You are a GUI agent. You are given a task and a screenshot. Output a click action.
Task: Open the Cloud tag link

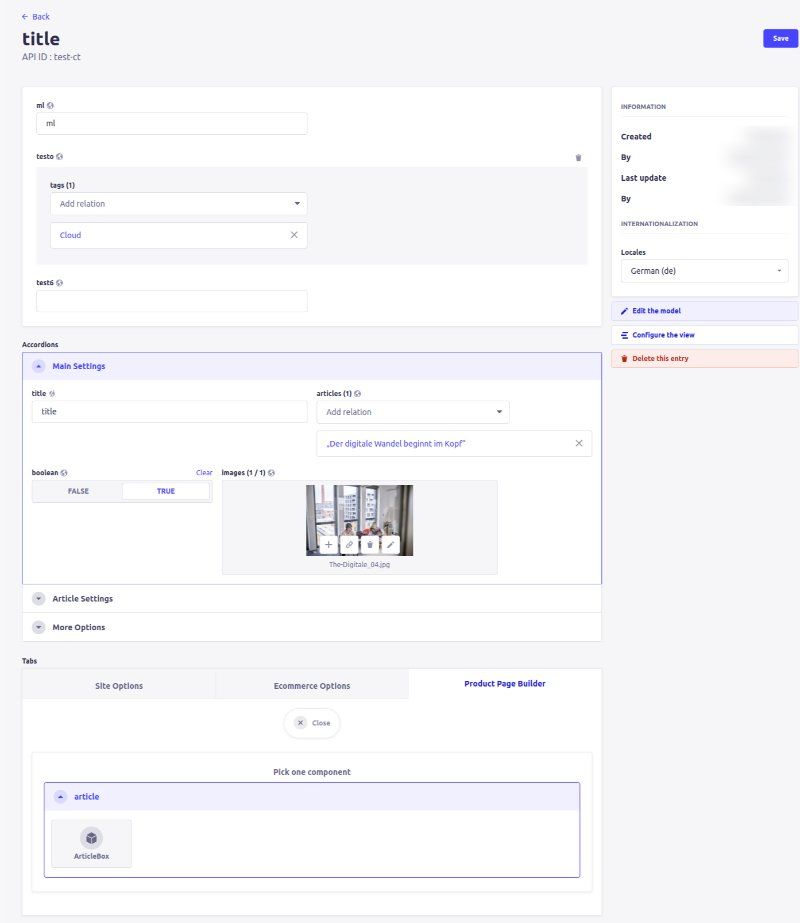70,235
